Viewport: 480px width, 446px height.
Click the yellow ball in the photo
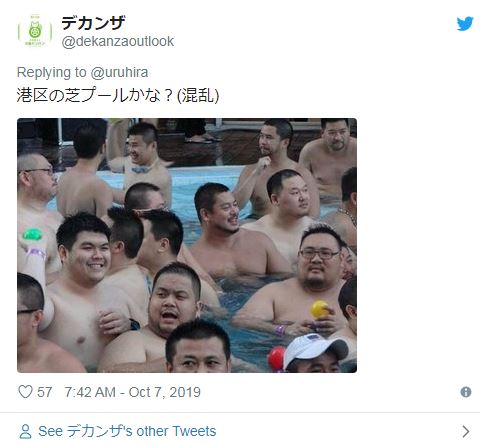pos(320,309)
